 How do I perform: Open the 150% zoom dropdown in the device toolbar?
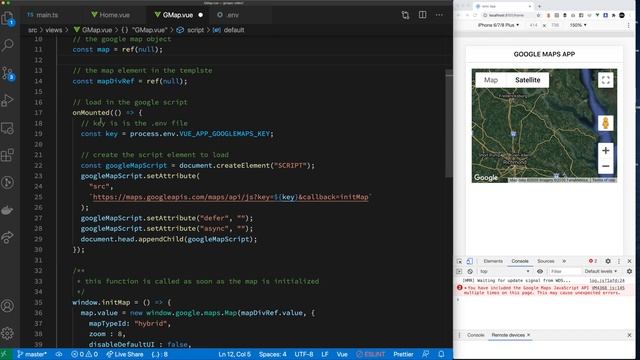coord(578,25)
